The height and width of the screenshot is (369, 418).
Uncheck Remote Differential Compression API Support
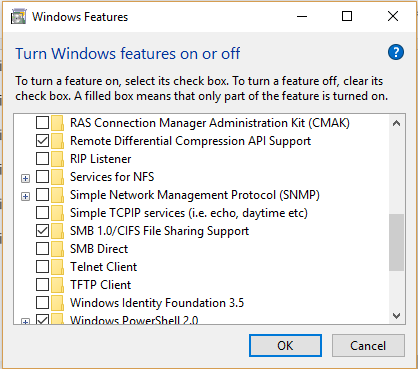pos(42,141)
